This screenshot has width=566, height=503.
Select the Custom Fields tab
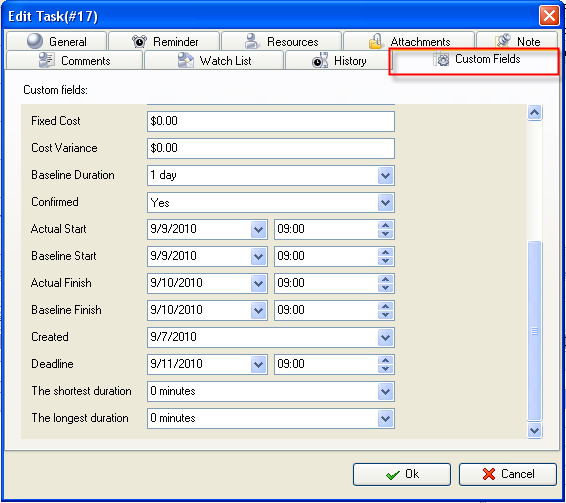click(x=474, y=60)
